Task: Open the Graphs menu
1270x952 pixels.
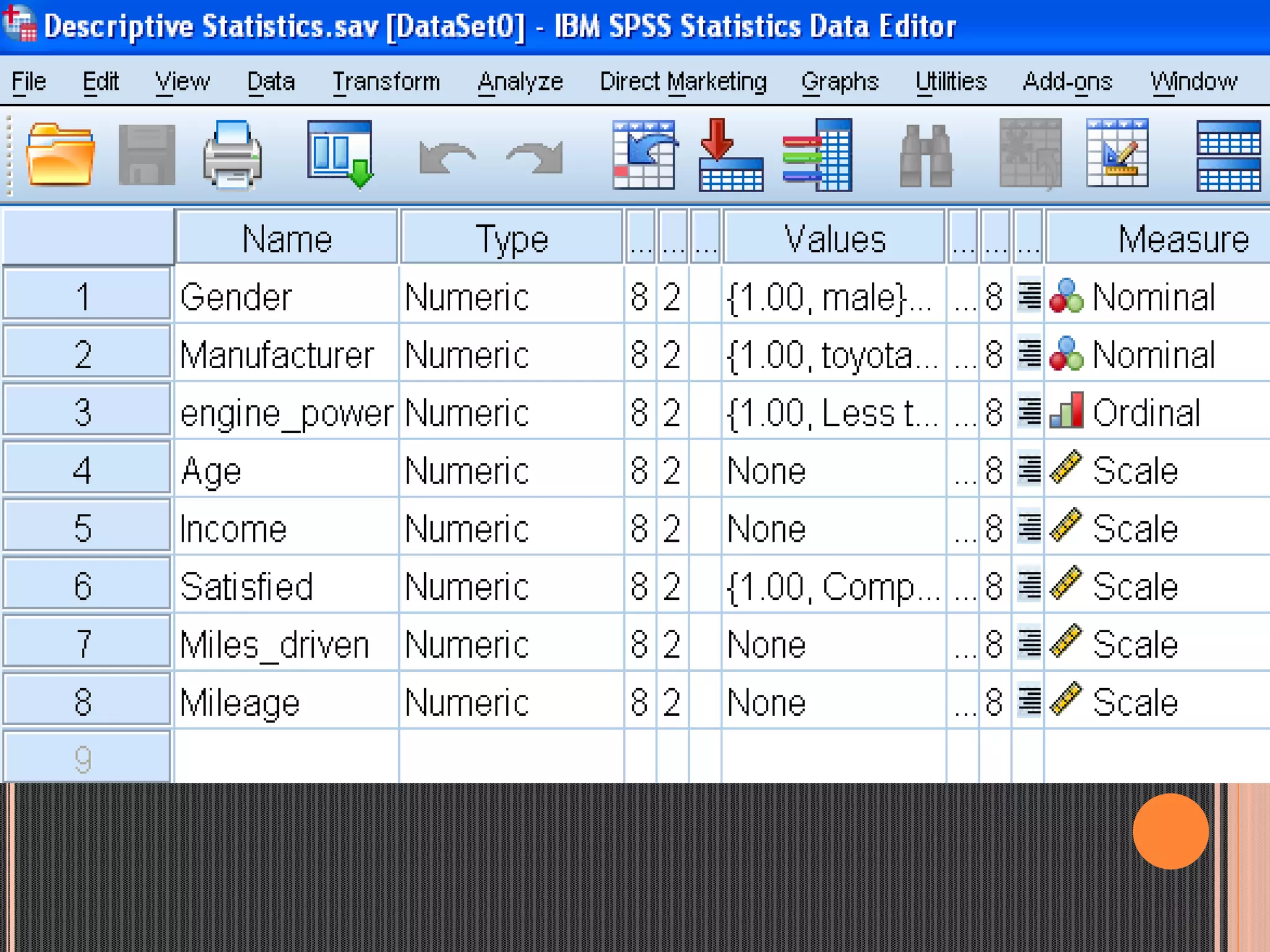Action: [x=840, y=82]
